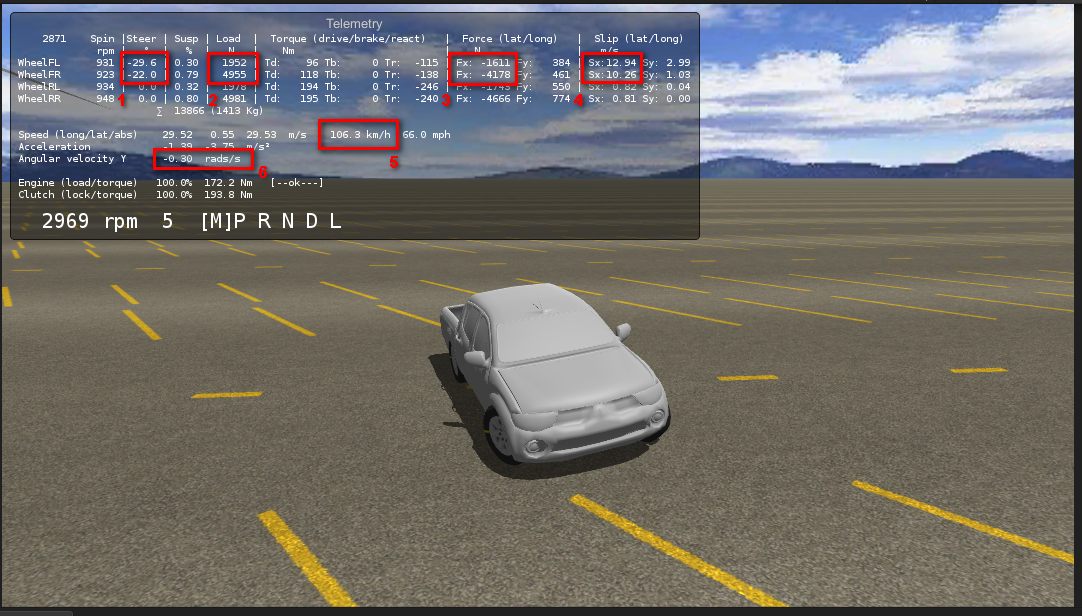Toggle the highlighted WheelFL steer value -29.6
The height and width of the screenshot is (616, 1082).
point(143,62)
